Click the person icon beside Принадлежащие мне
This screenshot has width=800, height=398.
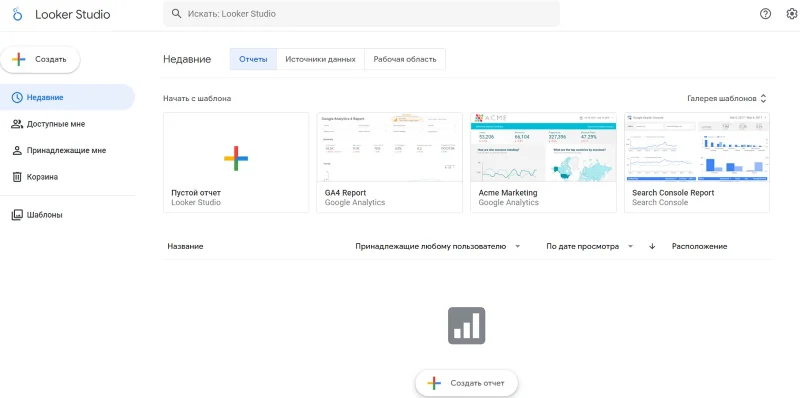coord(17,151)
